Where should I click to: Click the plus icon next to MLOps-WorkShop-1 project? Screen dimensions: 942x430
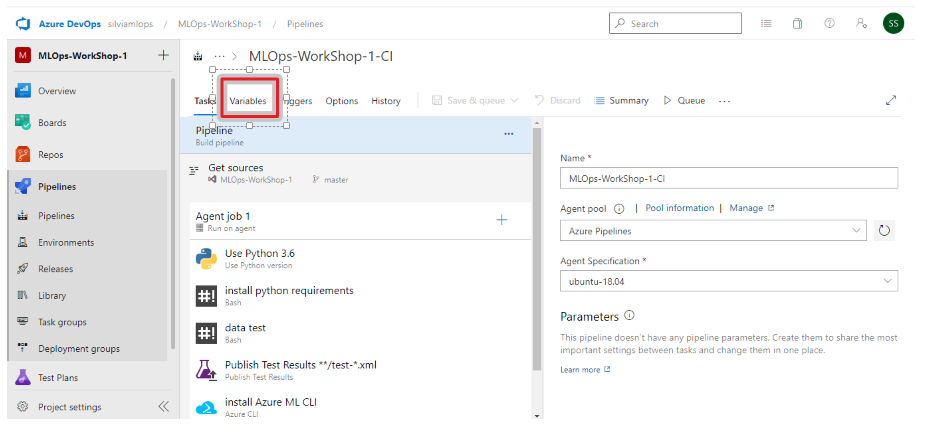[163, 55]
